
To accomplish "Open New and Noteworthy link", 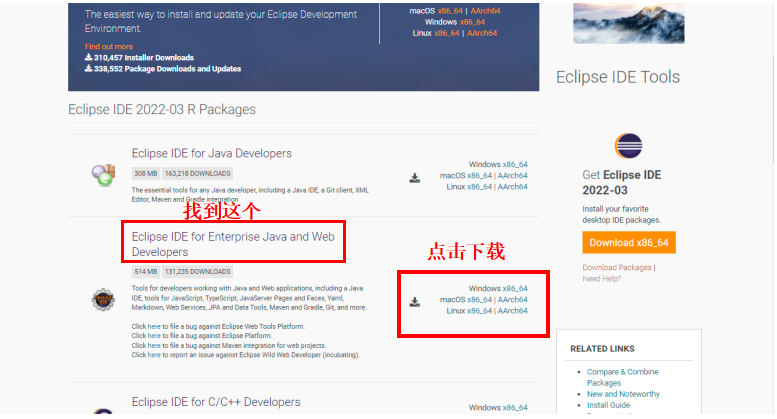I will [x=623, y=394].
